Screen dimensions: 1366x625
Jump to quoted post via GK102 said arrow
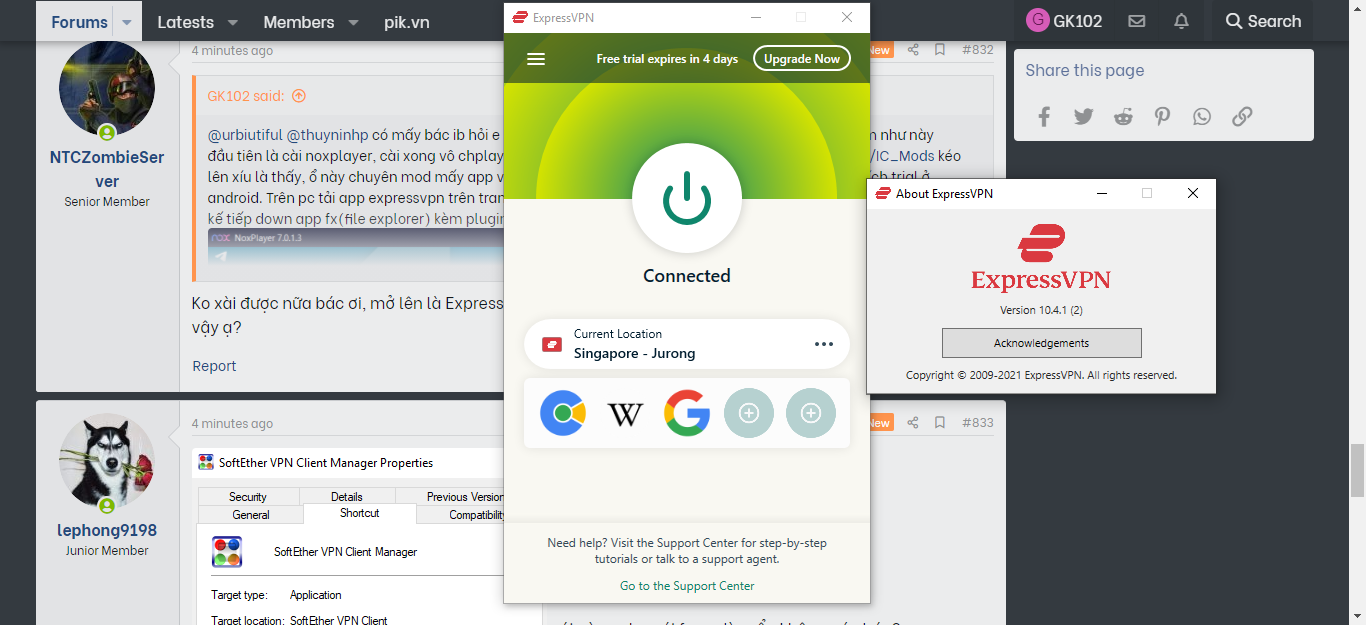[x=298, y=96]
